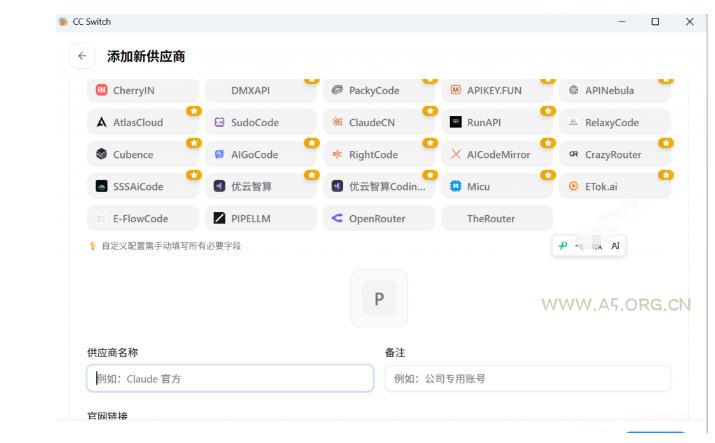Select the APINebula provider preset

click(615, 90)
